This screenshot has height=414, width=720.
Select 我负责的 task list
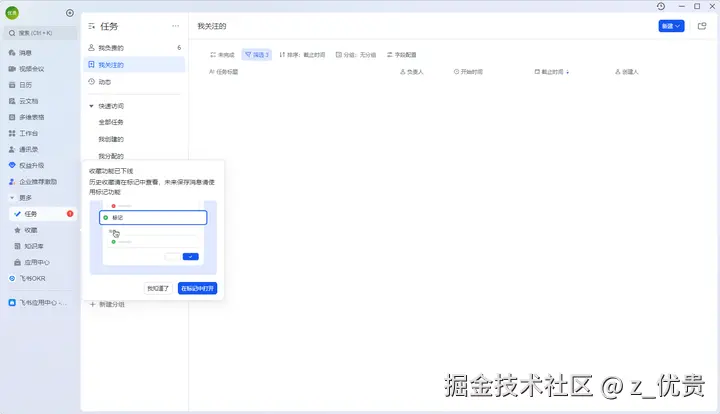[134, 48]
